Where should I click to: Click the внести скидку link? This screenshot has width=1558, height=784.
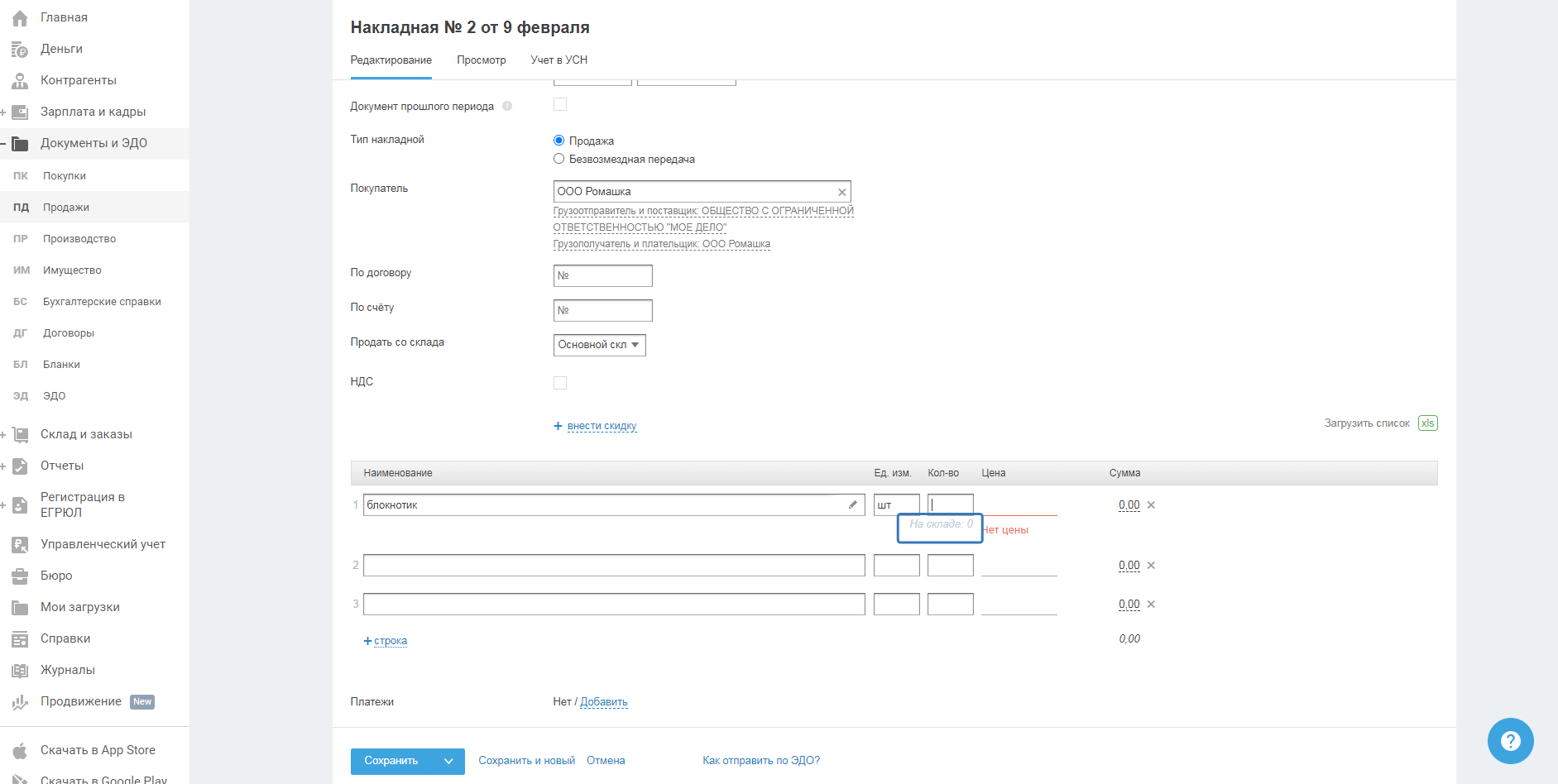602,427
